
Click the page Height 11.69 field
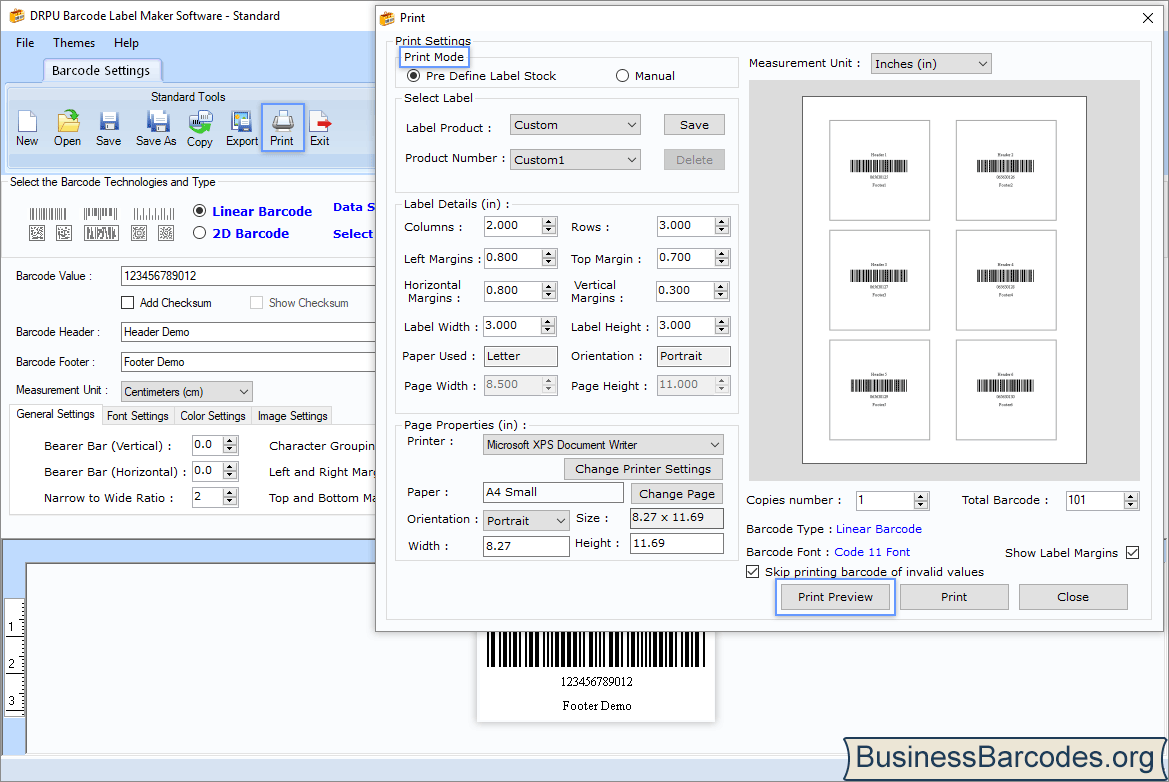677,543
